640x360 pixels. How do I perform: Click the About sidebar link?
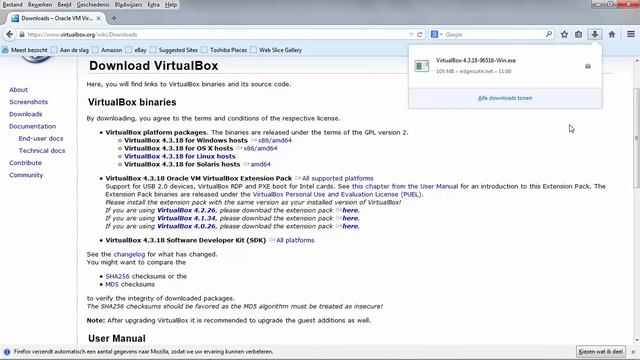18,90
